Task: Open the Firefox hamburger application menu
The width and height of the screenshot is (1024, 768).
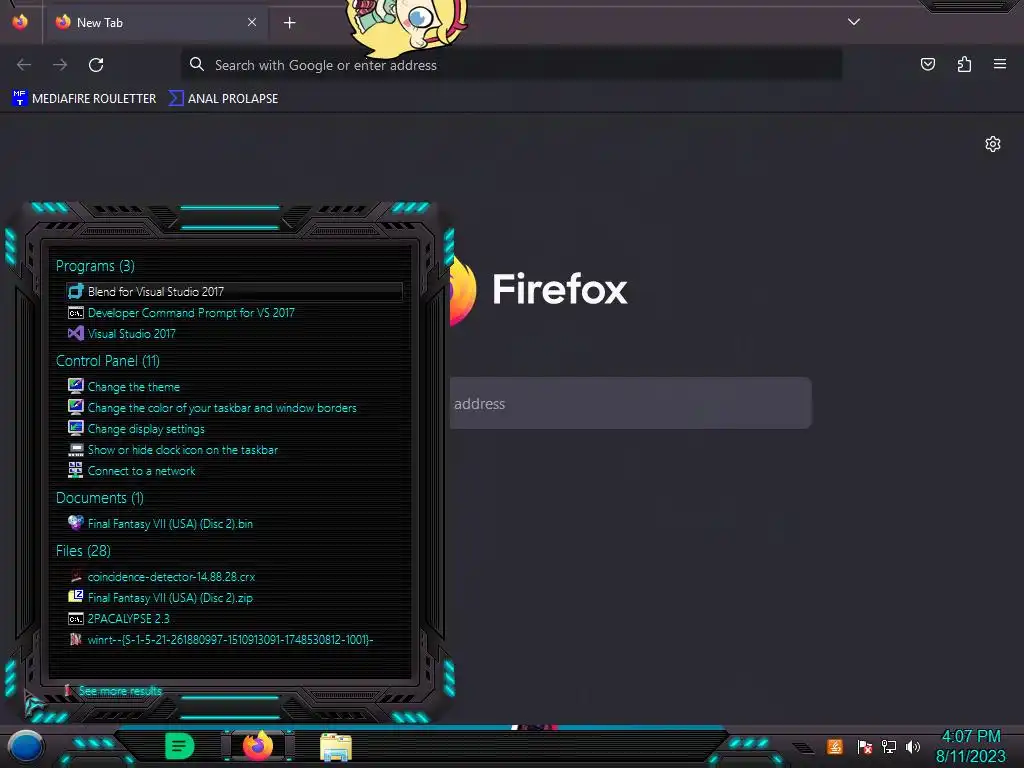Action: (x=1000, y=64)
